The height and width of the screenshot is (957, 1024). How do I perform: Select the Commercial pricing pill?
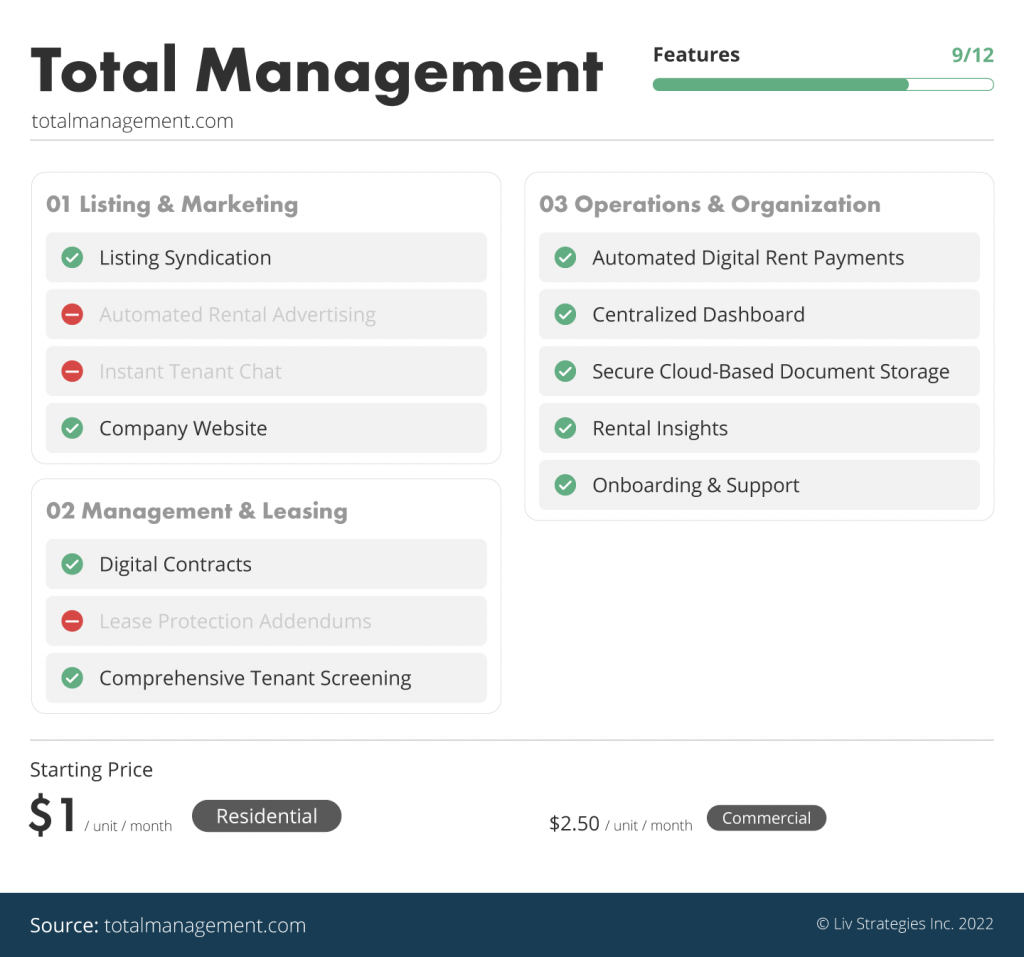pyautogui.click(x=766, y=818)
